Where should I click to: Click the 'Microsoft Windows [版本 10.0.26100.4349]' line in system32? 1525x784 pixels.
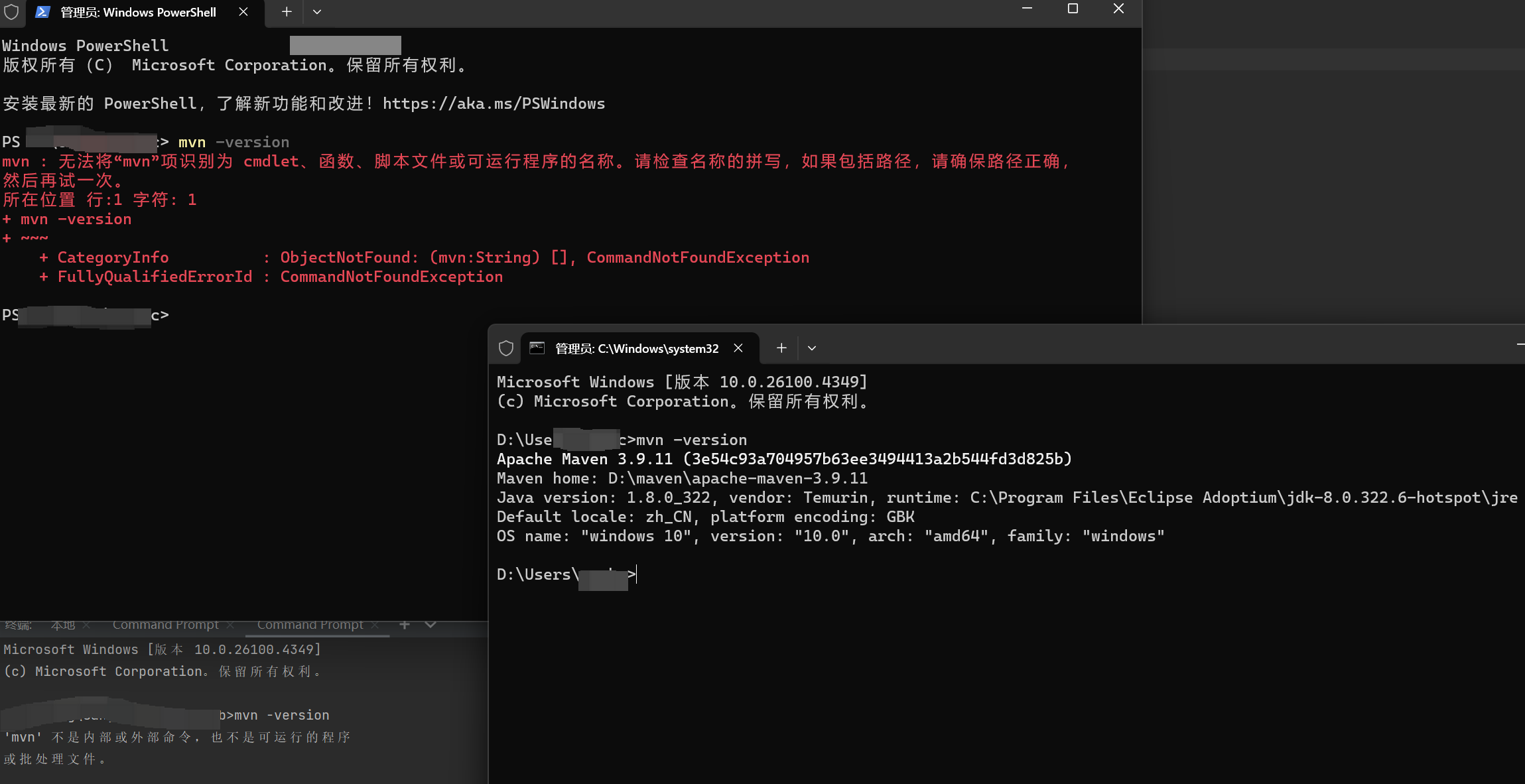pyautogui.click(x=682, y=382)
